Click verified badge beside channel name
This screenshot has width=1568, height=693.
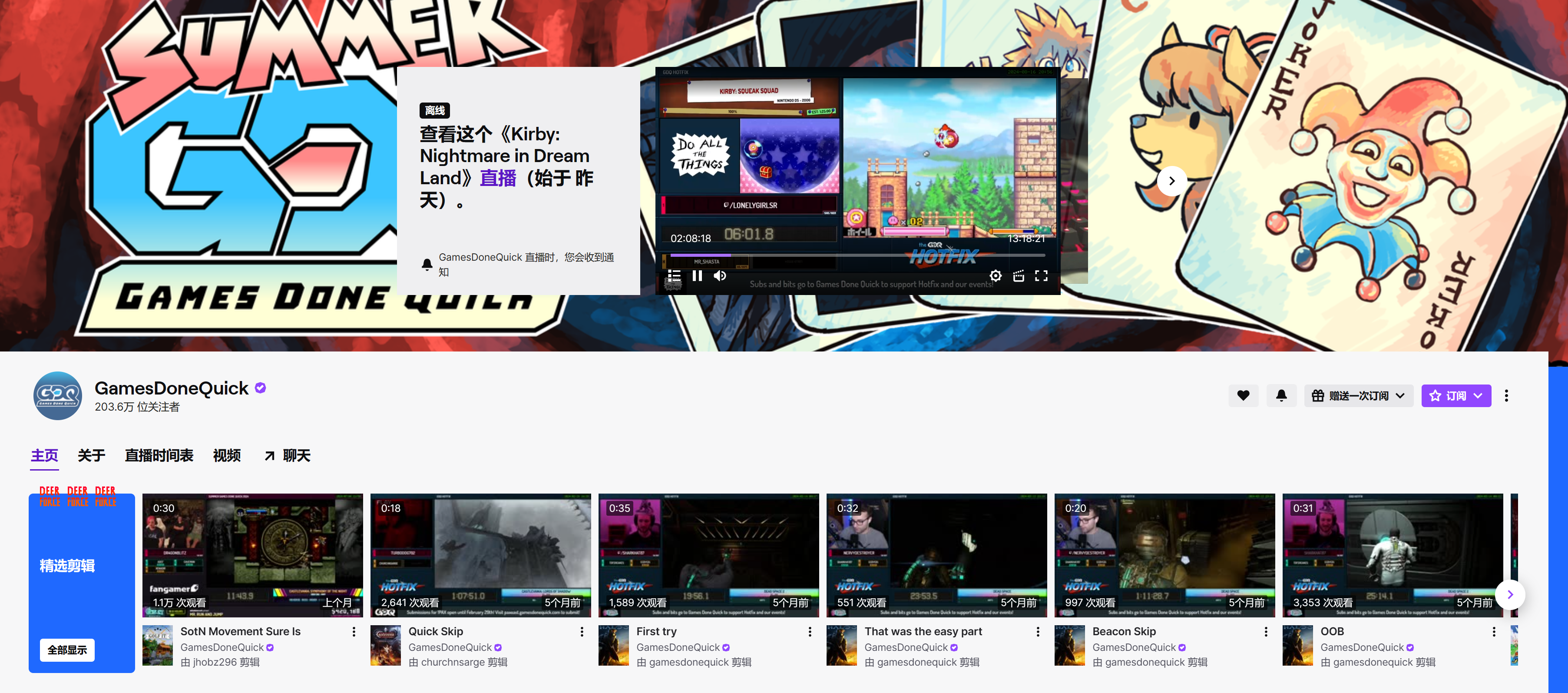click(x=261, y=388)
